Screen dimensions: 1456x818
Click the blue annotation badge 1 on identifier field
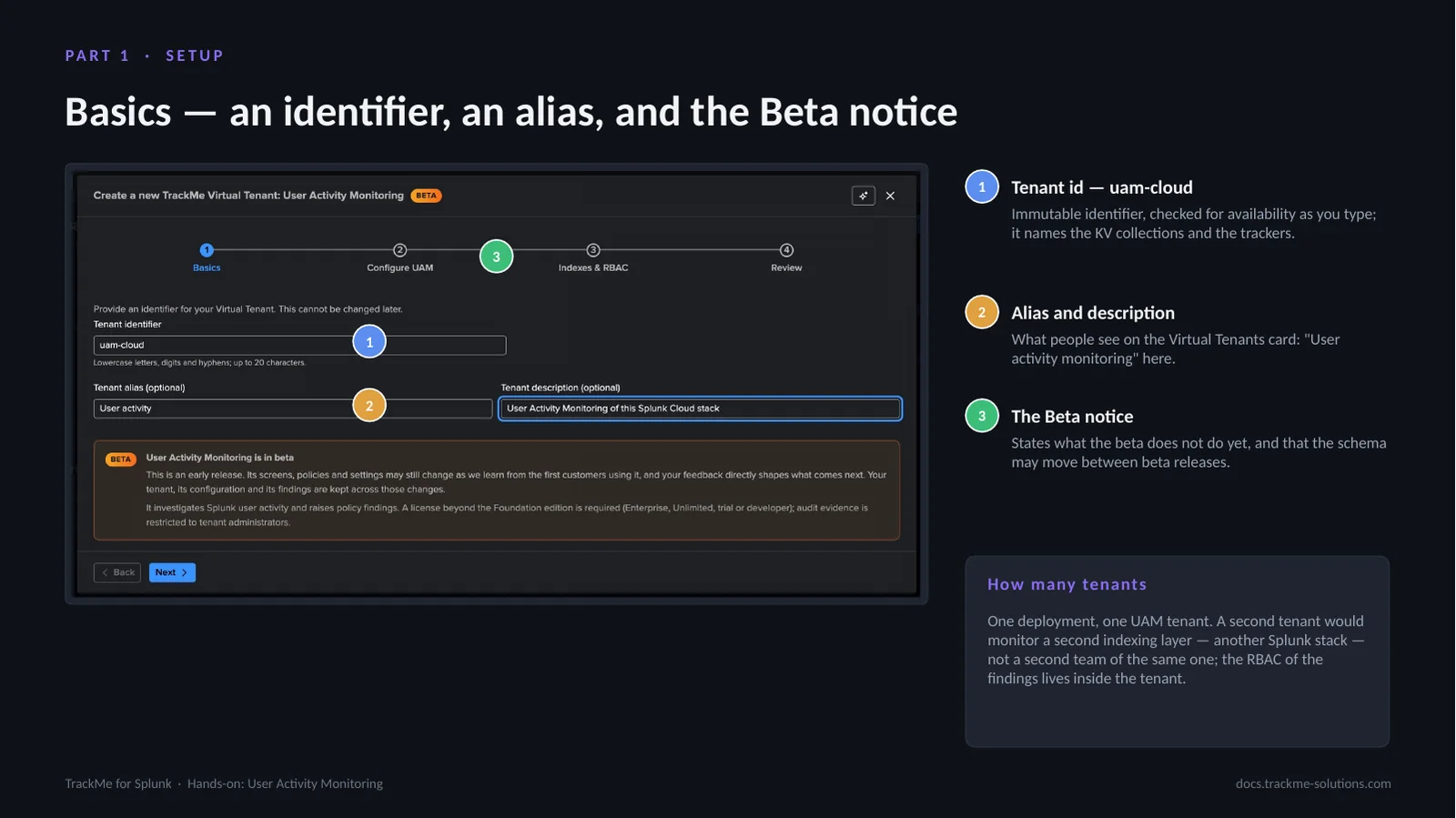(369, 342)
